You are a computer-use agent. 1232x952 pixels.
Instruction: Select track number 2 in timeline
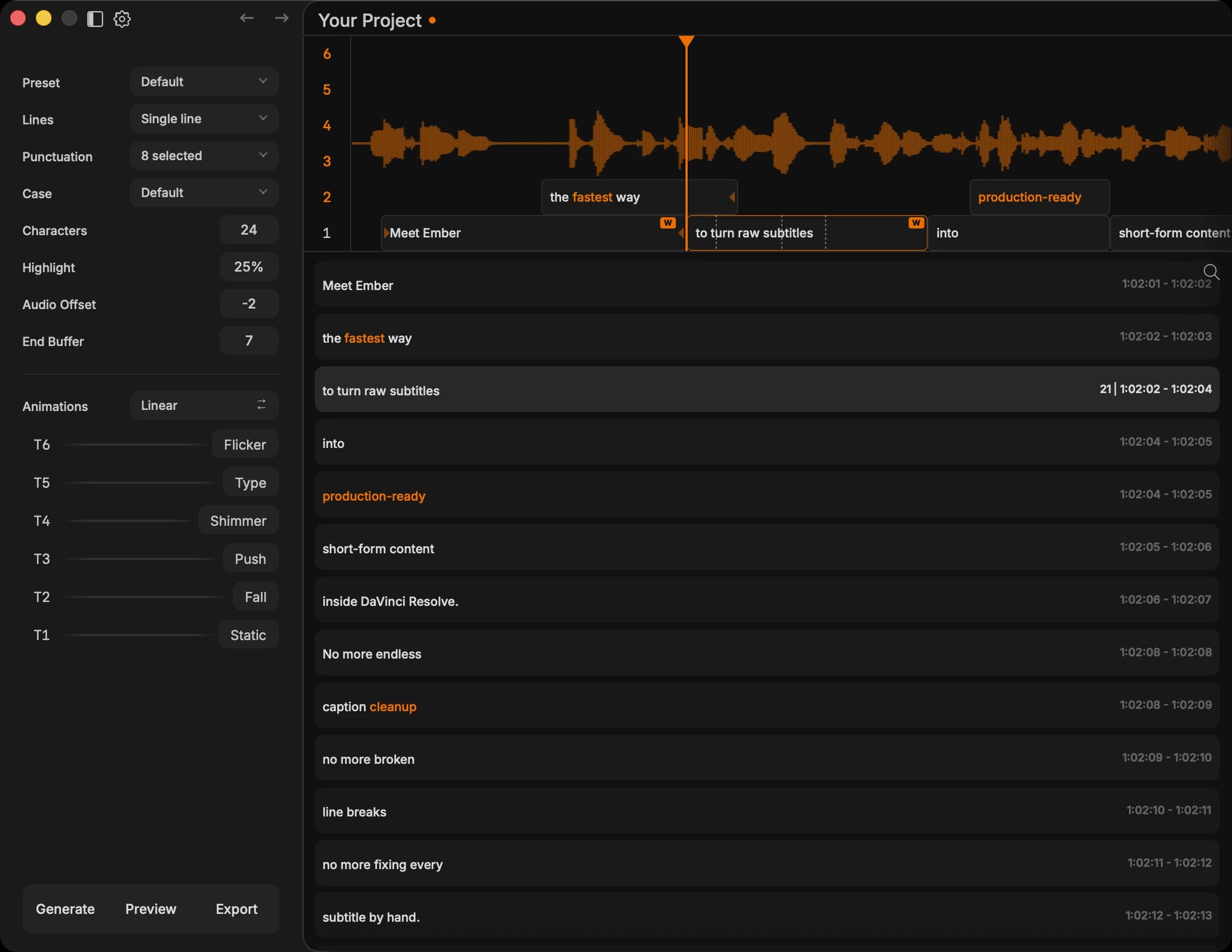[x=326, y=197]
